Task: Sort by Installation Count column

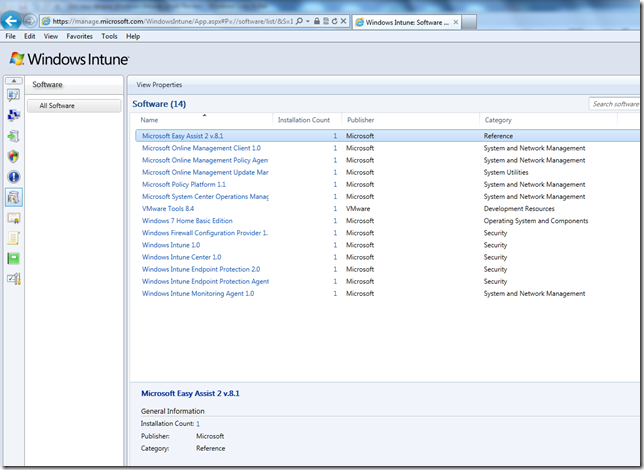Action: (304, 120)
